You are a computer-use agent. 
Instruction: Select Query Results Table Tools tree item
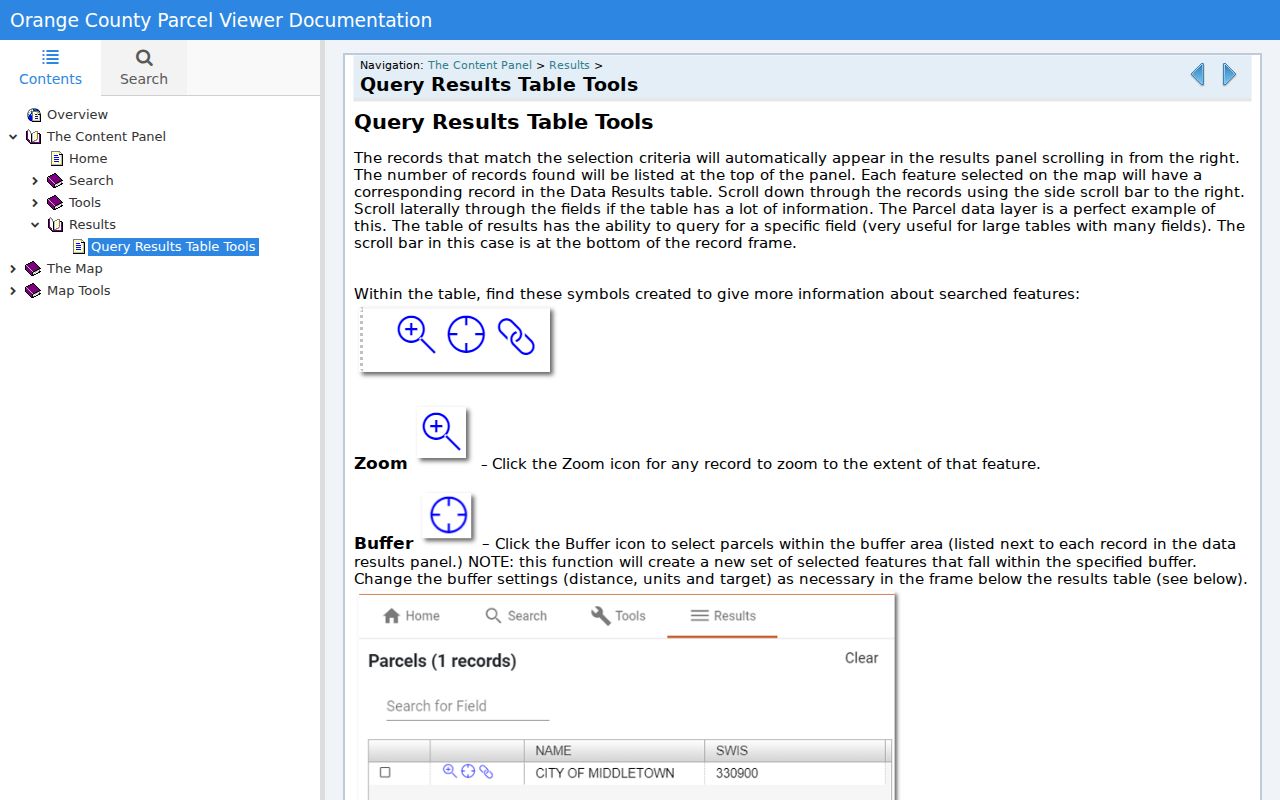173,246
